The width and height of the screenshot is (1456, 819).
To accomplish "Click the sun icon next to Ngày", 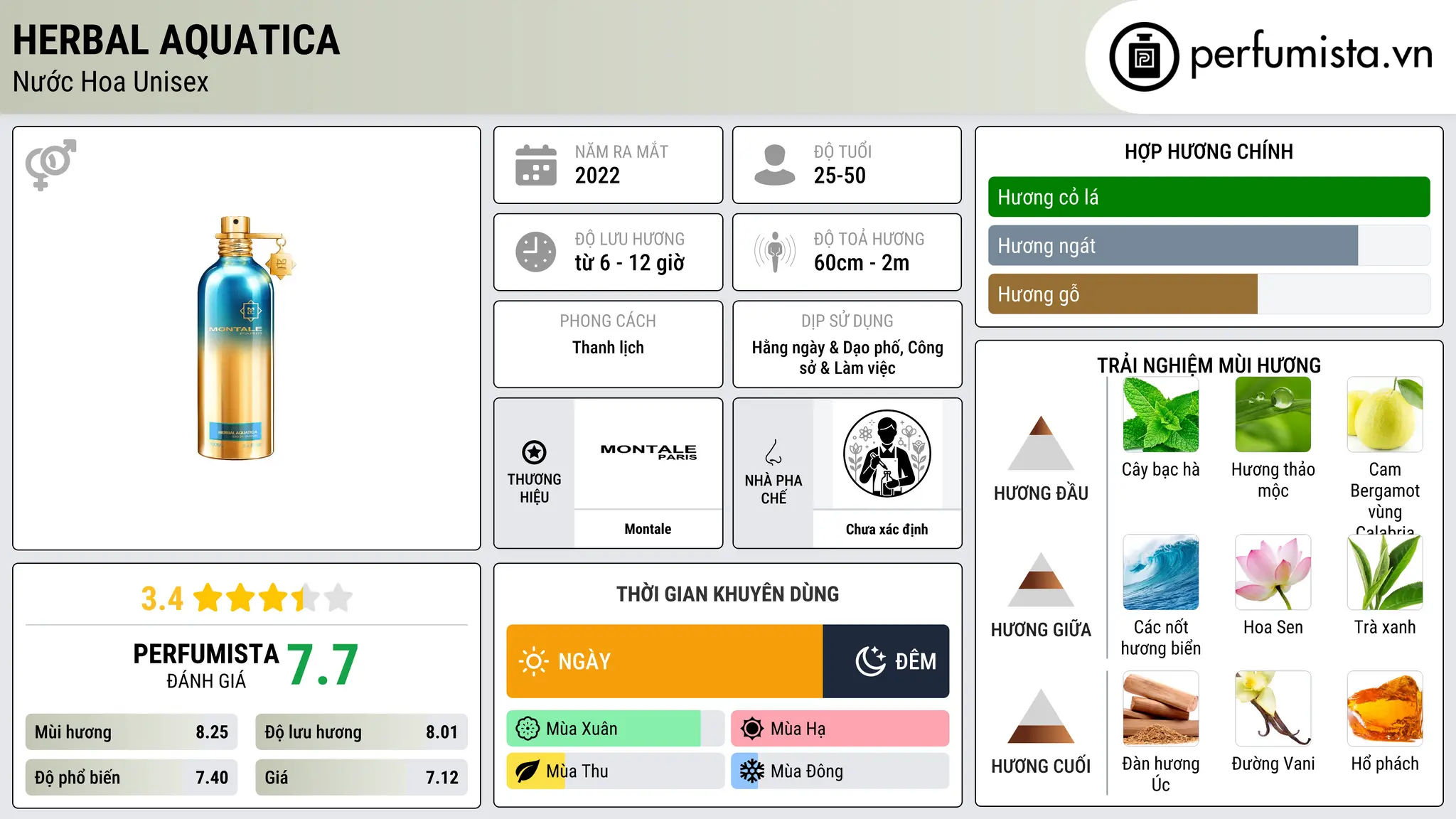I will pyautogui.click(x=533, y=661).
